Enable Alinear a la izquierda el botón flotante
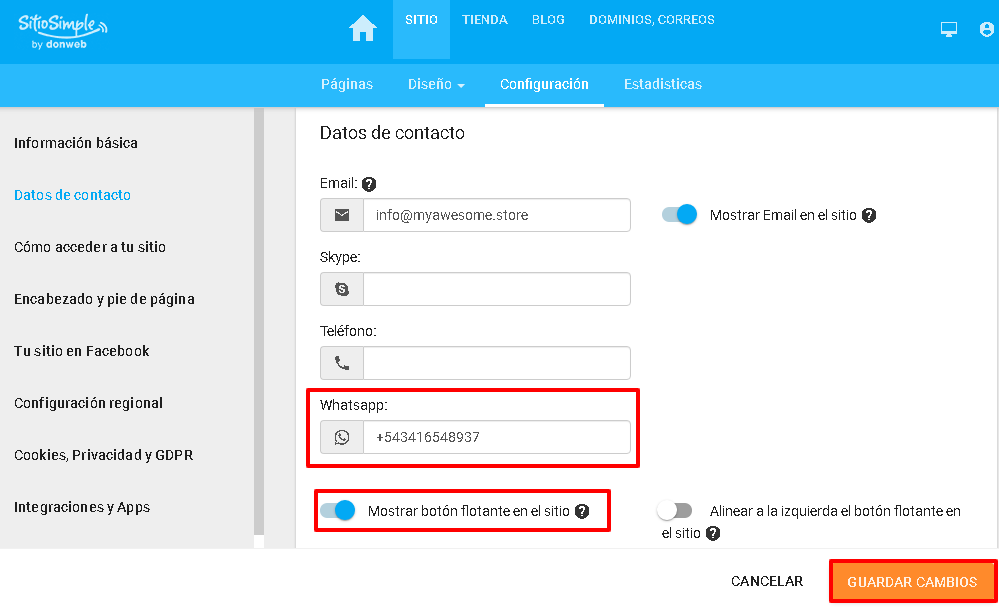Screen dimensions: 999x607 click(675, 510)
